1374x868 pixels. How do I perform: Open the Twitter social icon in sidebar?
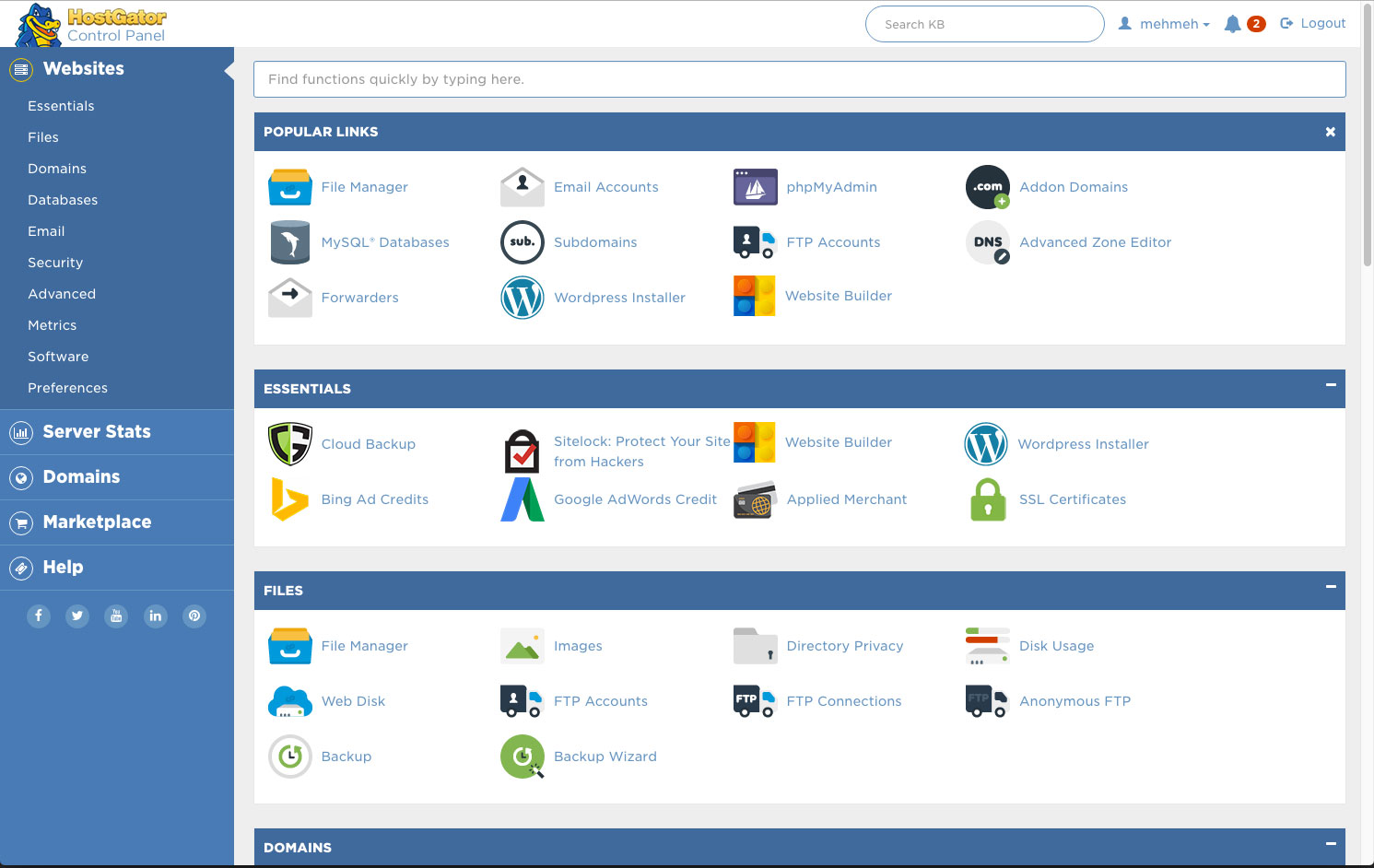(77, 616)
